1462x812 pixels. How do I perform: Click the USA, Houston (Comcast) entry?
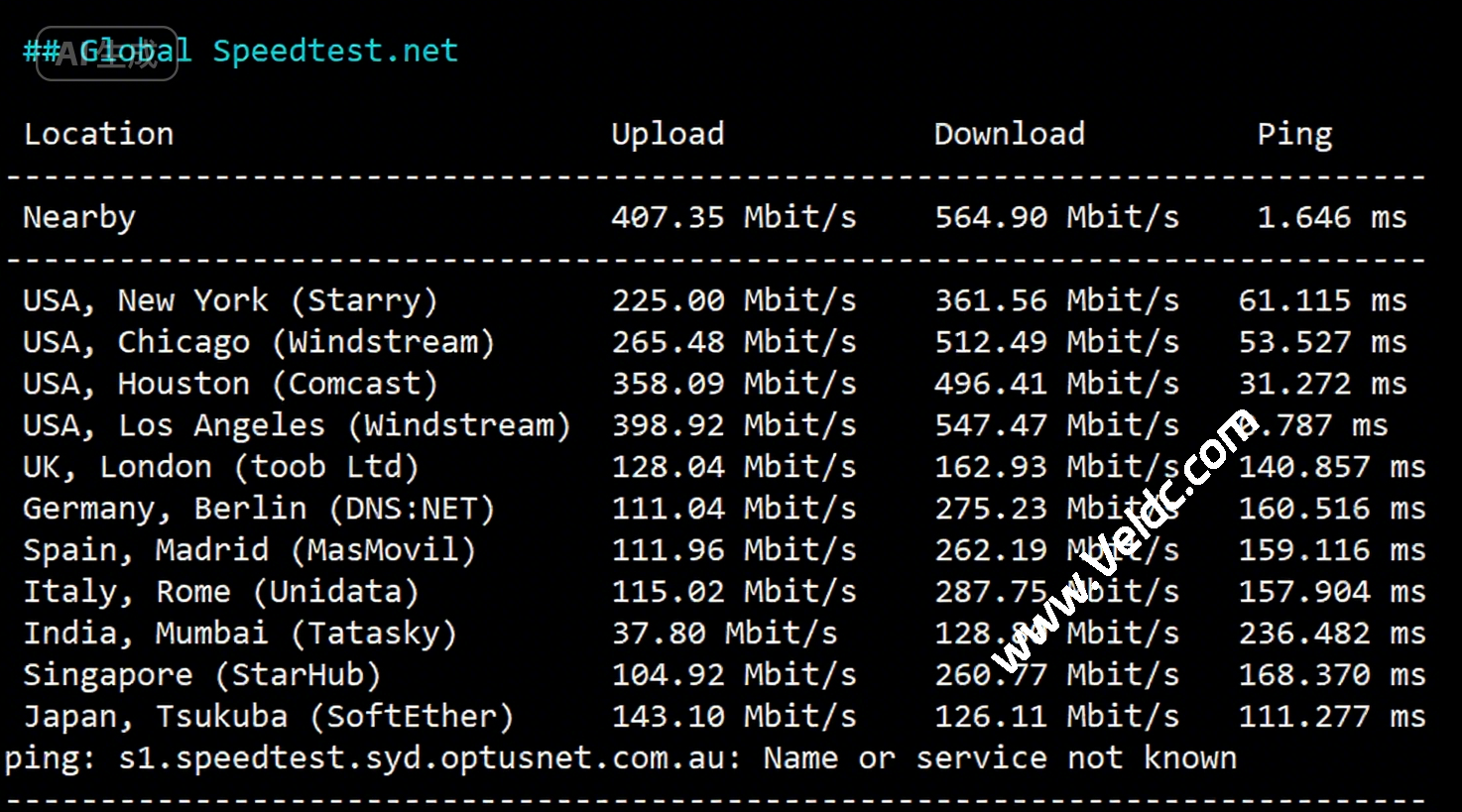point(230,384)
